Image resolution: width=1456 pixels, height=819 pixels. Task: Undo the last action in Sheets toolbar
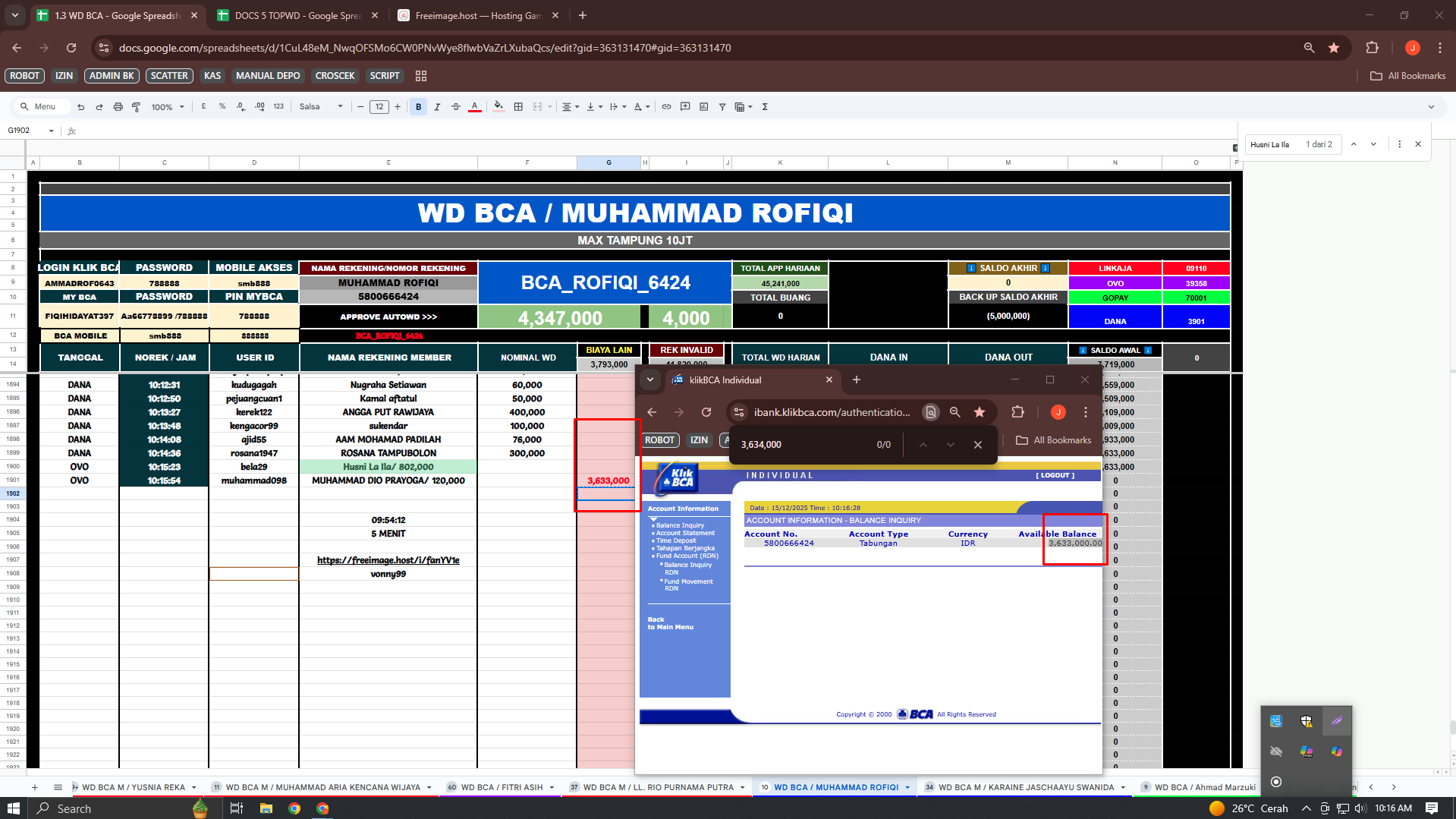(81, 107)
